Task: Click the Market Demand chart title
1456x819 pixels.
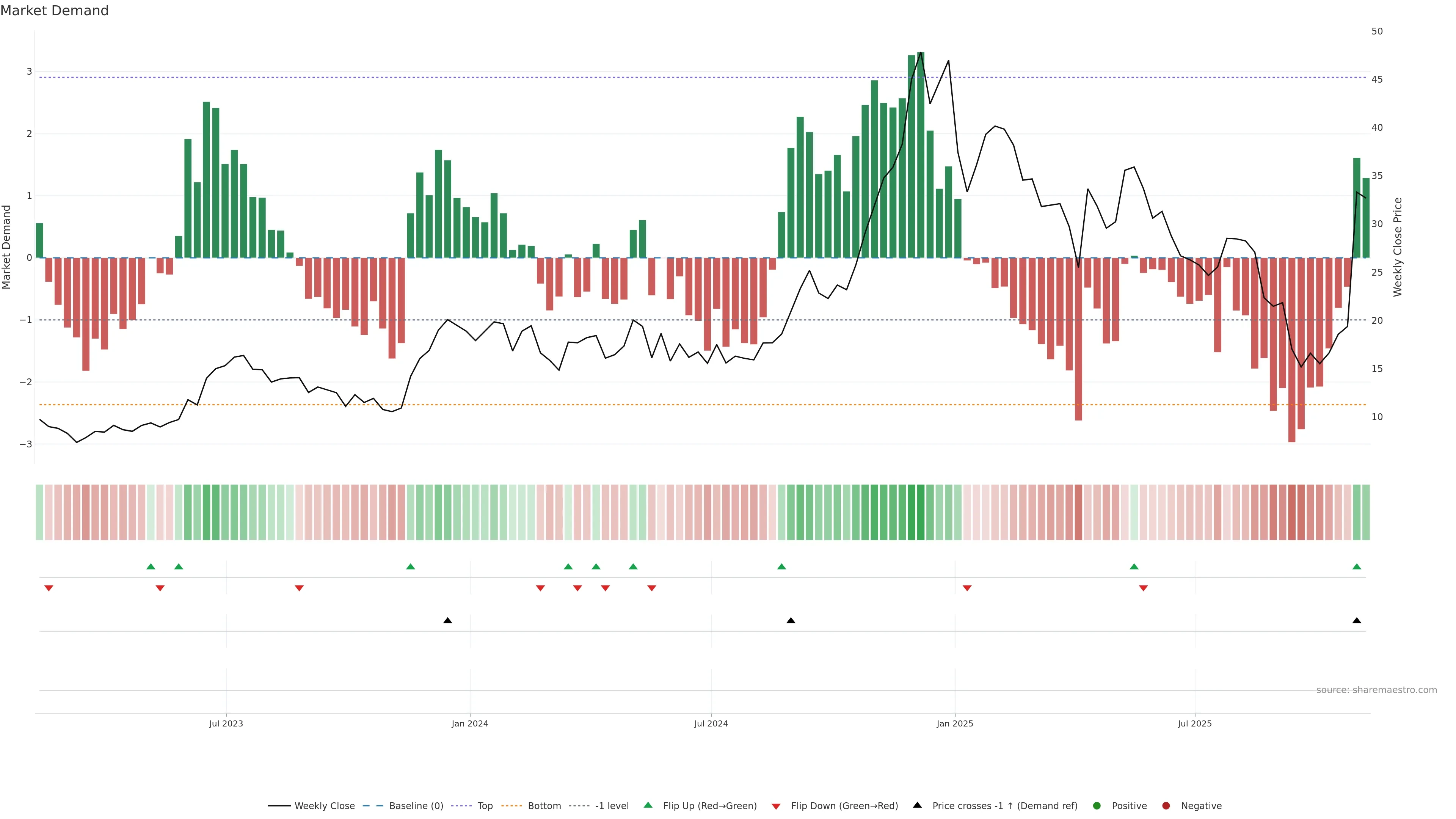Action: point(54,11)
